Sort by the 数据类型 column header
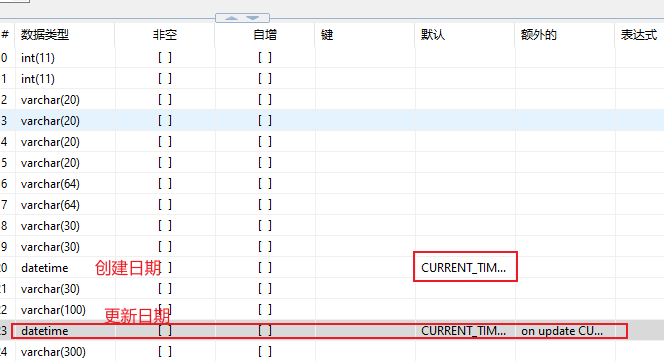The width and height of the screenshot is (664, 361). (45, 35)
